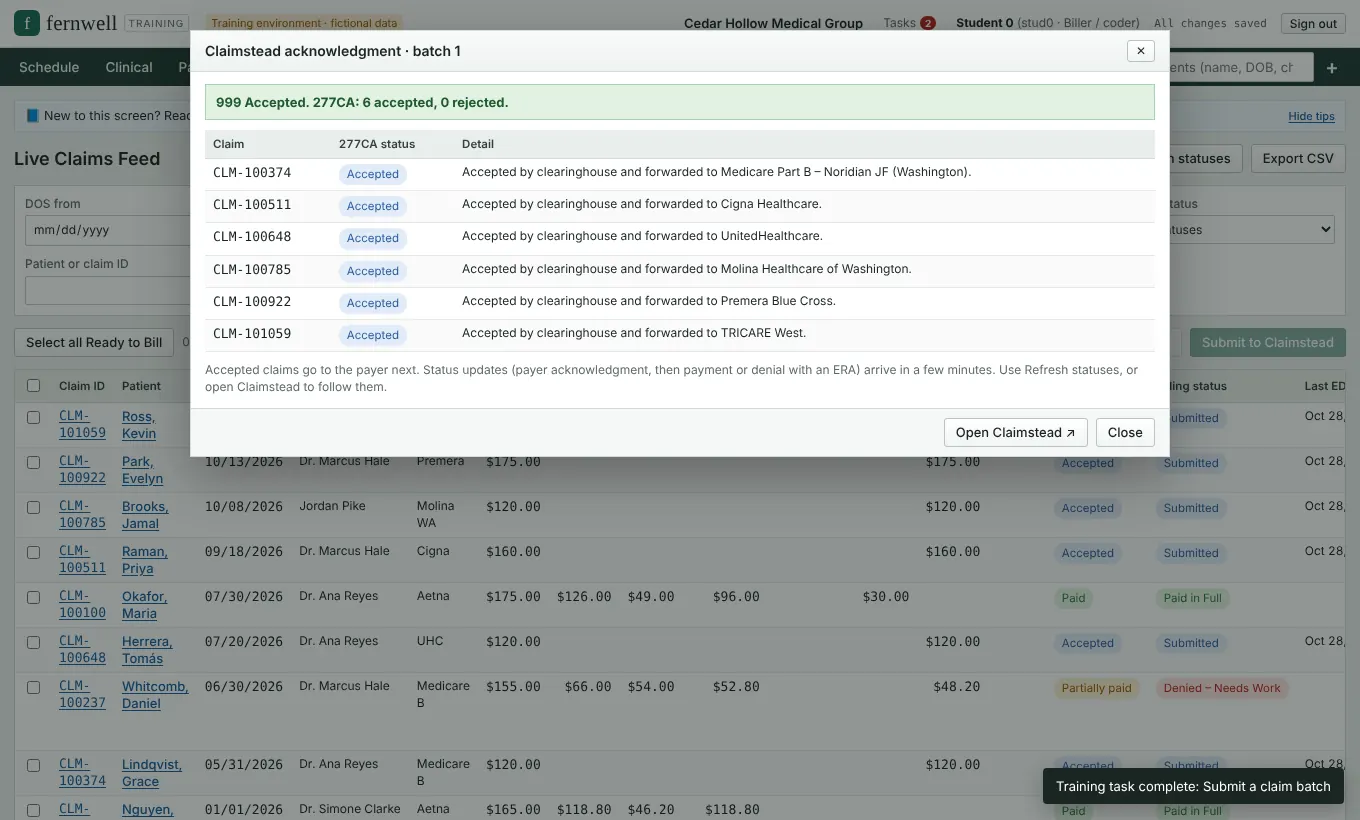Image resolution: width=1360 pixels, height=820 pixels.
Task: Enable the checkbox for Raman, Priya's claim
Action: click(x=34, y=552)
